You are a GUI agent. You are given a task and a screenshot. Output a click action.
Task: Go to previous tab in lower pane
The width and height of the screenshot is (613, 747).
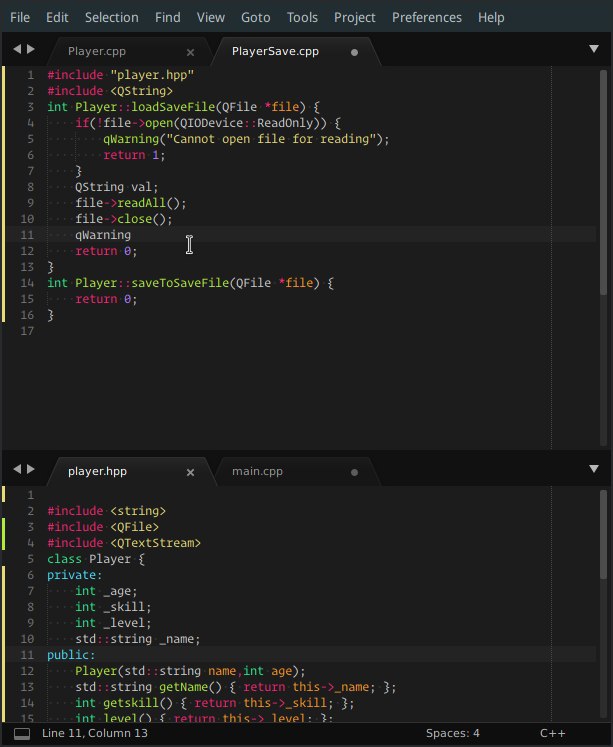click(x=17, y=469)
